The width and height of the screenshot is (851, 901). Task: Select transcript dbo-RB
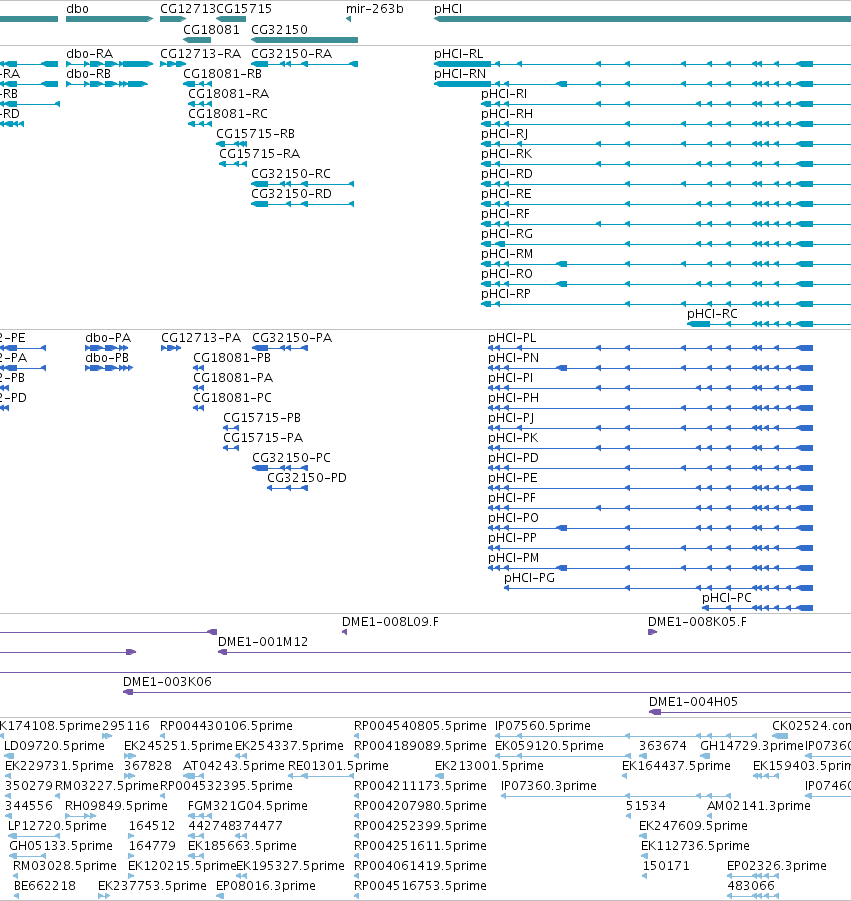tap(88, 74)
